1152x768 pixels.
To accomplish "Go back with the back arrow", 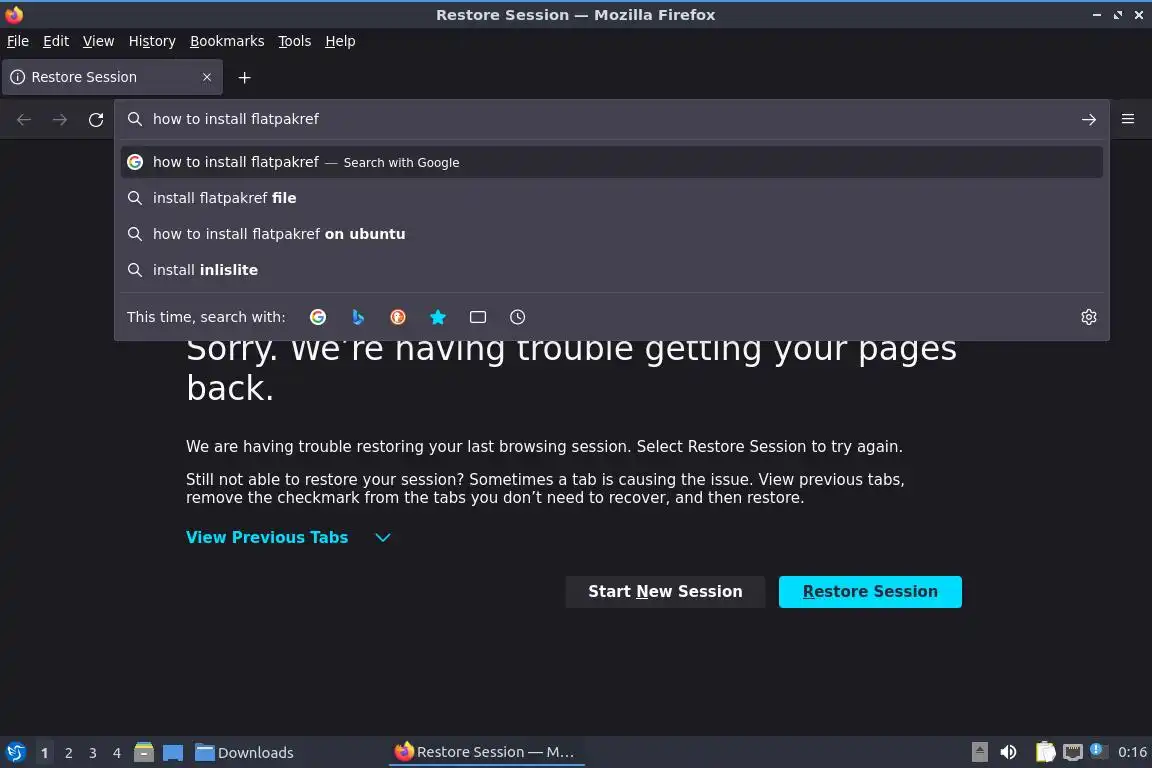I will tap(24, 120).
